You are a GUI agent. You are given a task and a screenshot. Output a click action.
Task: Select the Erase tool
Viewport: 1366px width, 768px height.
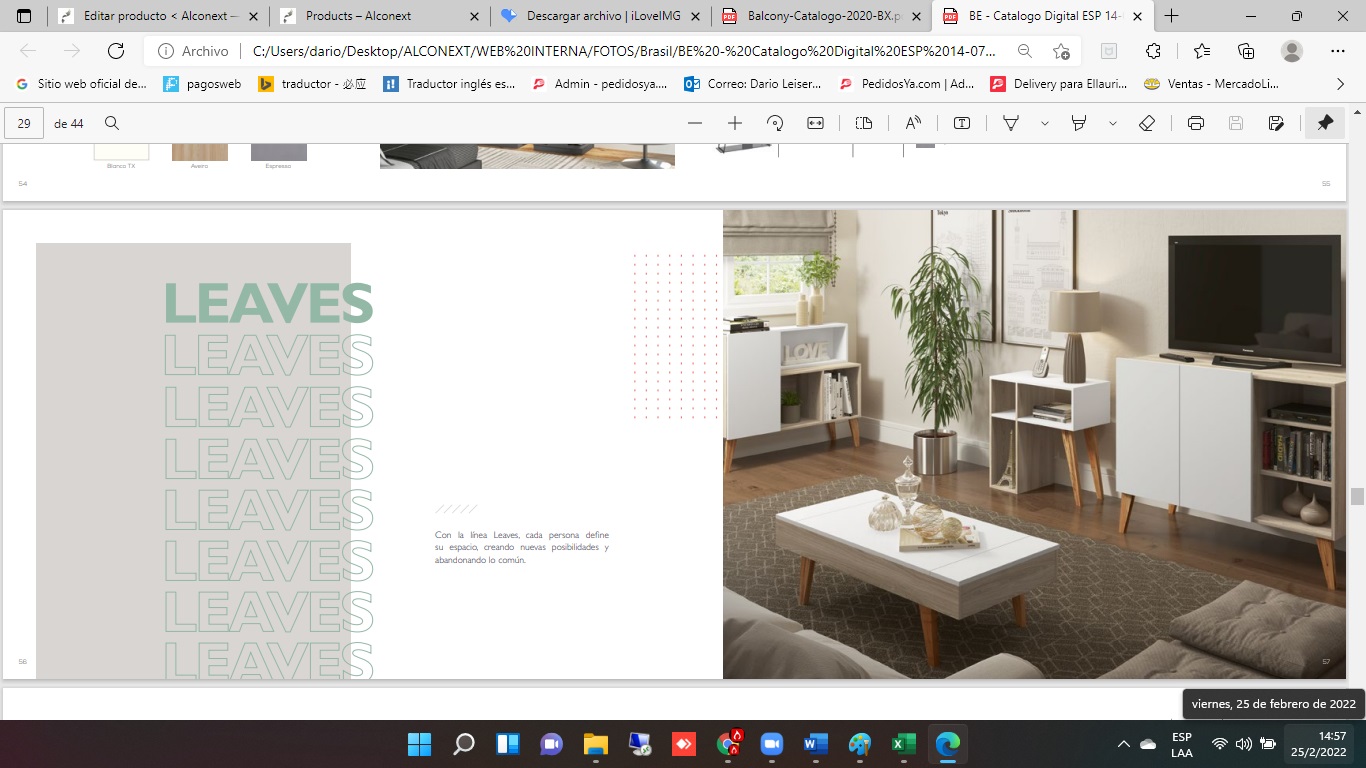click(1147, 123)
